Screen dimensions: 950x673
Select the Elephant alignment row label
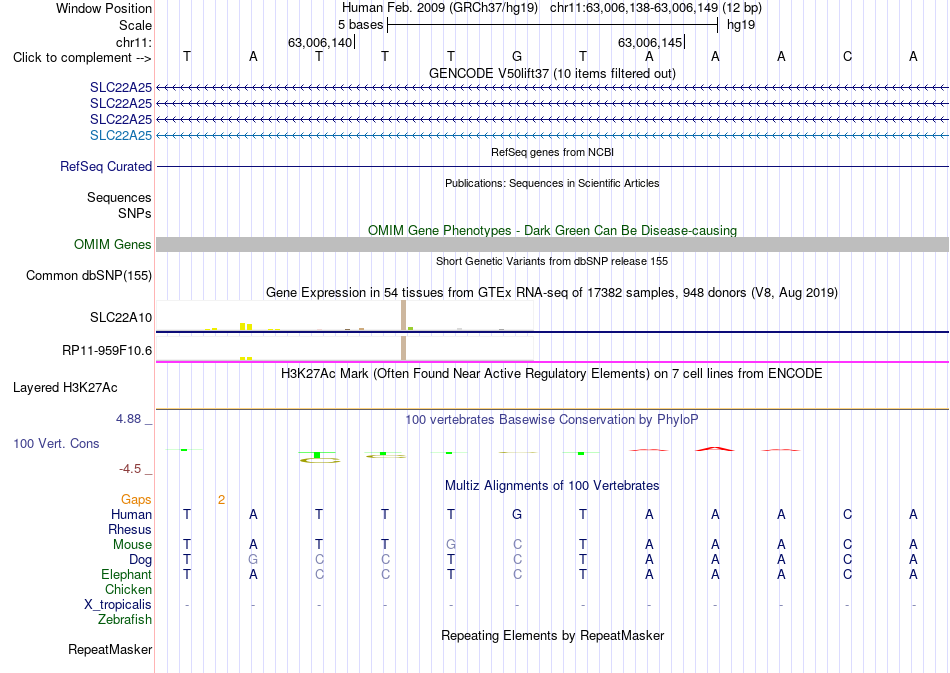[126, 574]
